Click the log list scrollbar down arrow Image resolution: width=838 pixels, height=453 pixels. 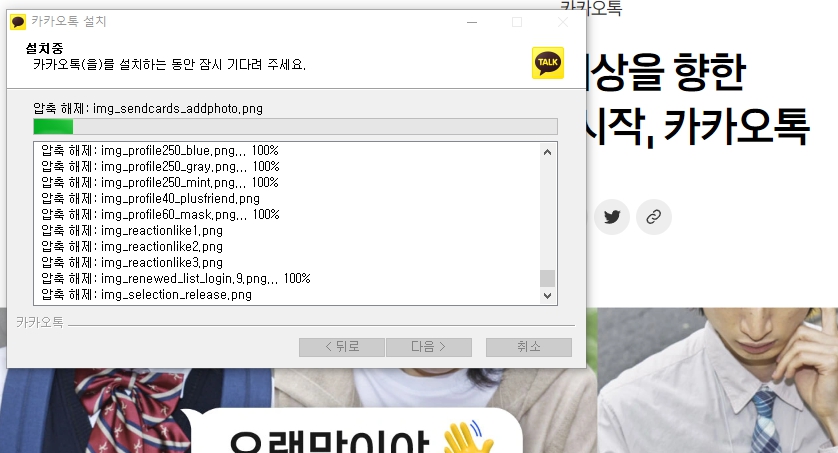[x=547, y=295]
